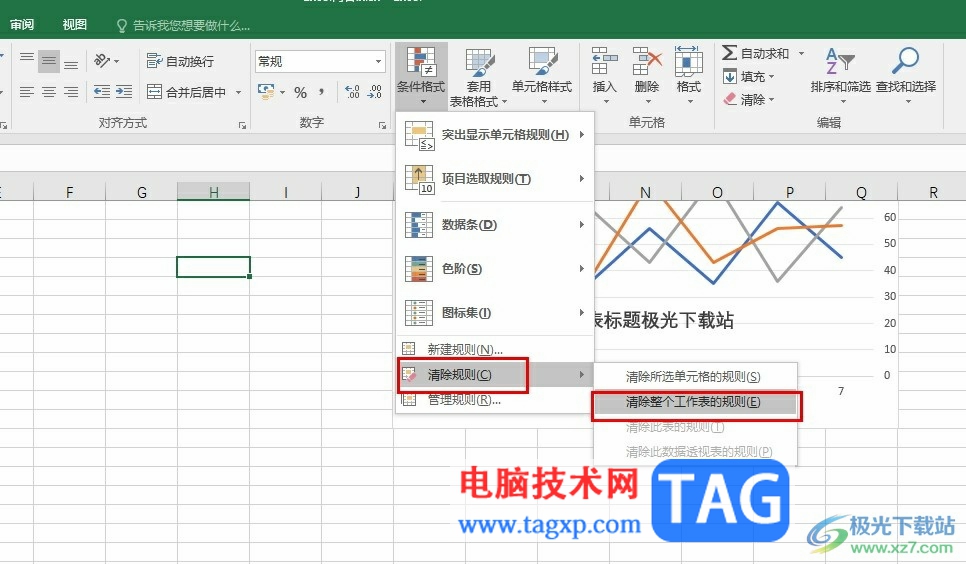Increase decimal places
Image resolution: width=966 pixels, height=564 pixels.
[x=352, y=92]
